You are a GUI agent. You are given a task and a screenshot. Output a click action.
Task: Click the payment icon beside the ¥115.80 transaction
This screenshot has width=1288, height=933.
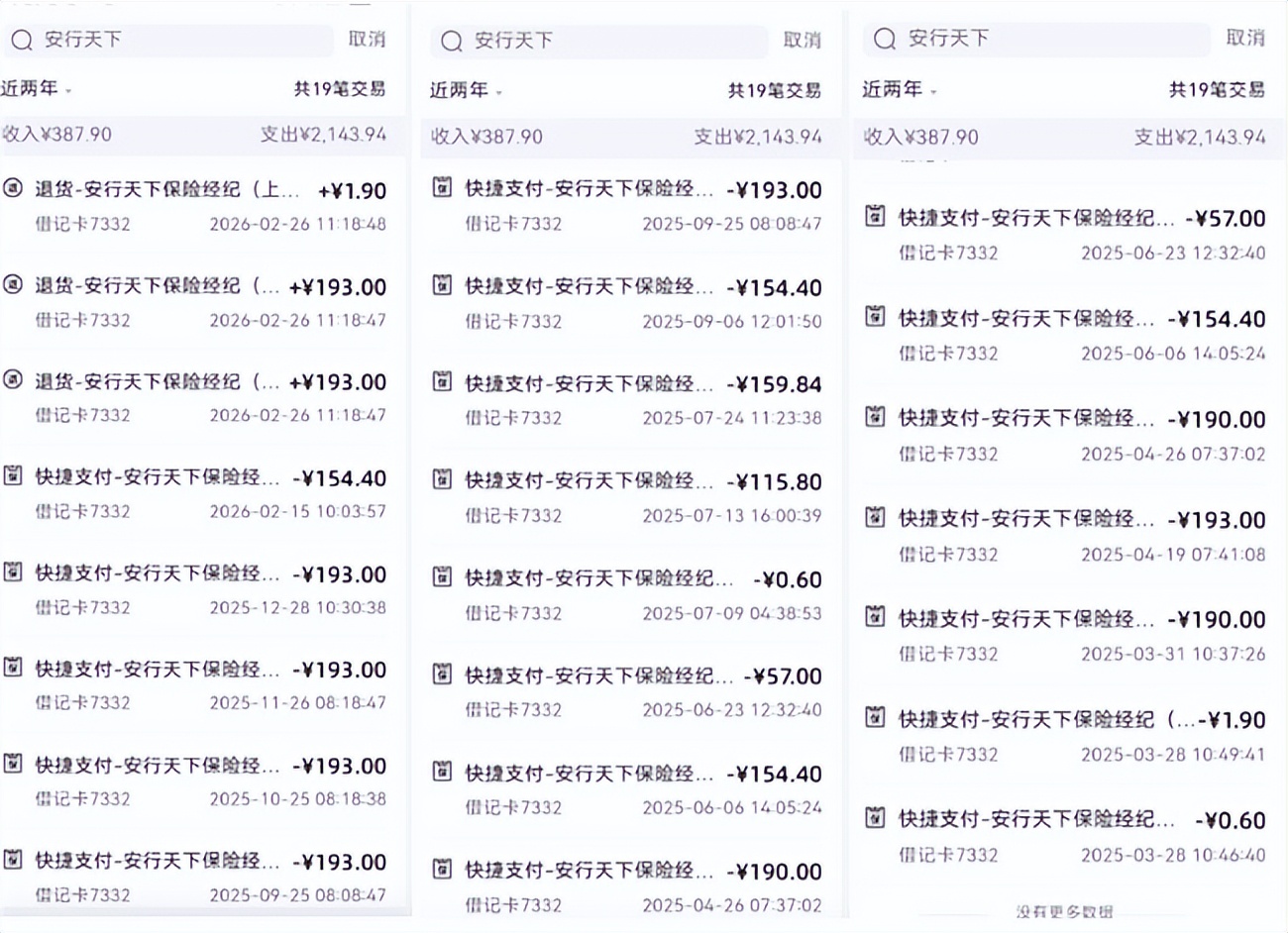(x=443, y=480)
